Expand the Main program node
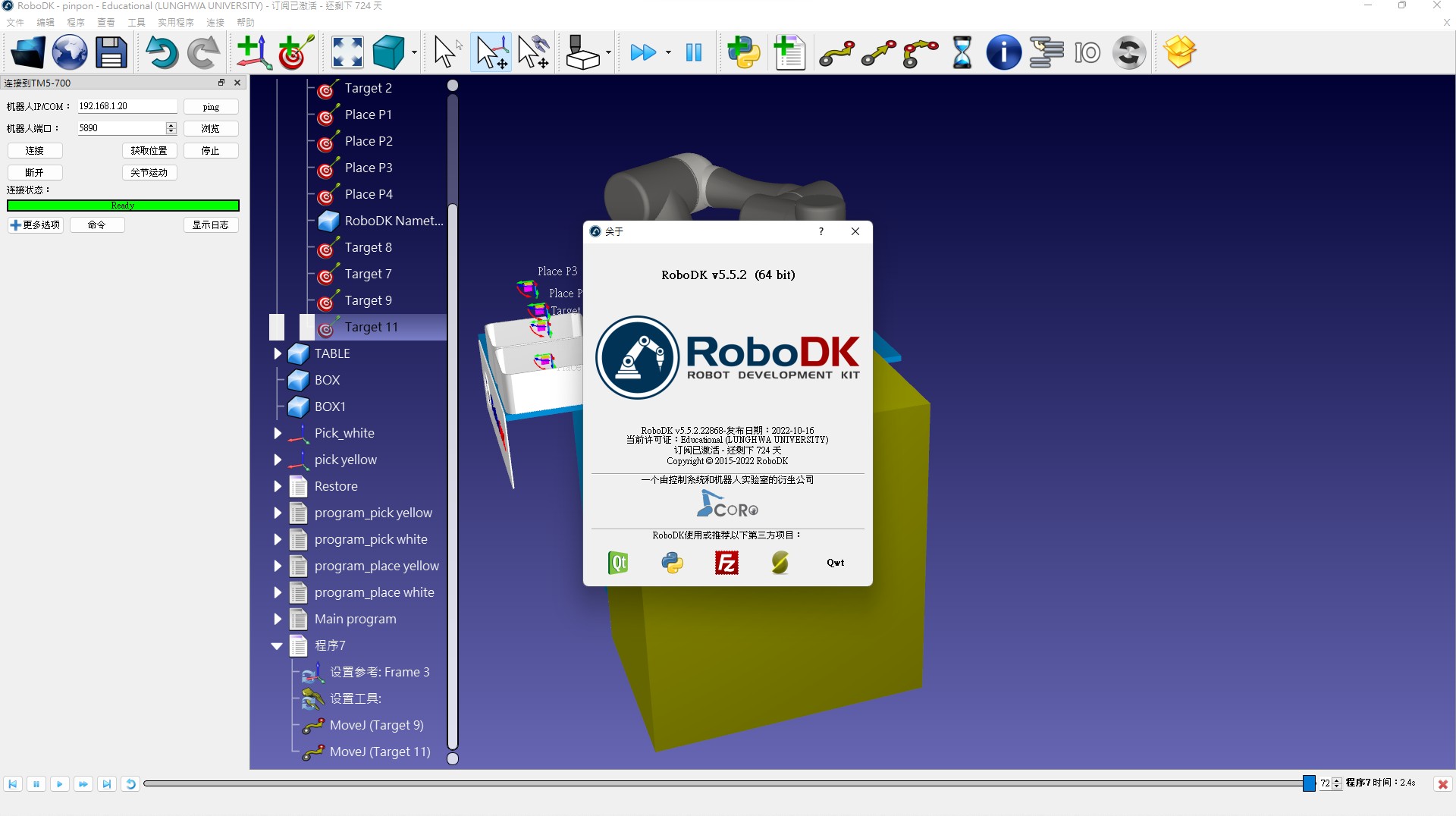This screenshot has width=1456, height=816. tap(278, 620)
